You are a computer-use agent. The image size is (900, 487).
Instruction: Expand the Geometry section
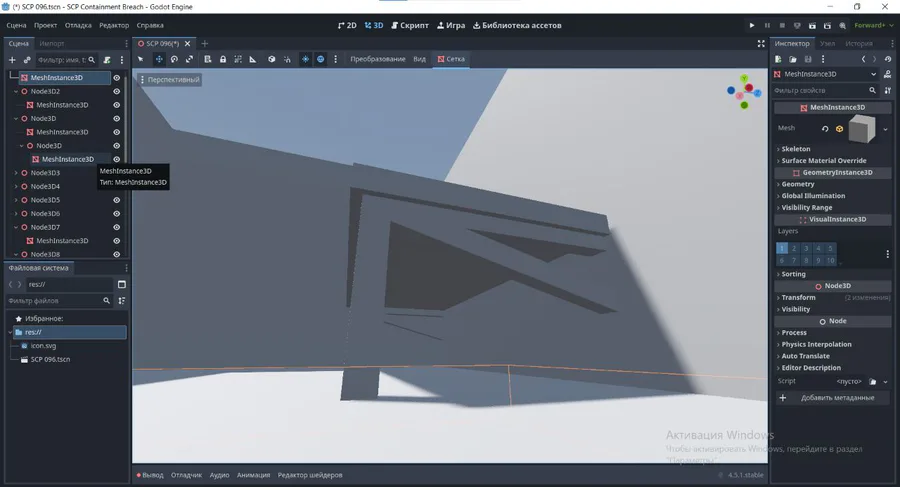832,184
